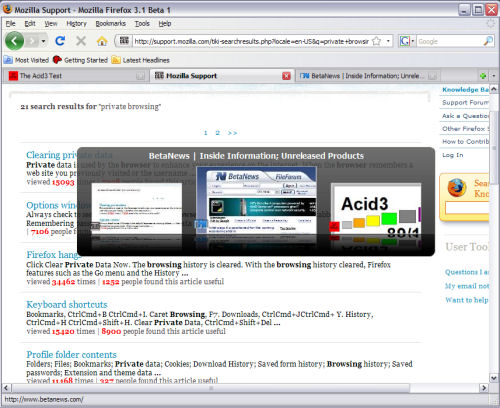Go to results page 1

(206, 133)
